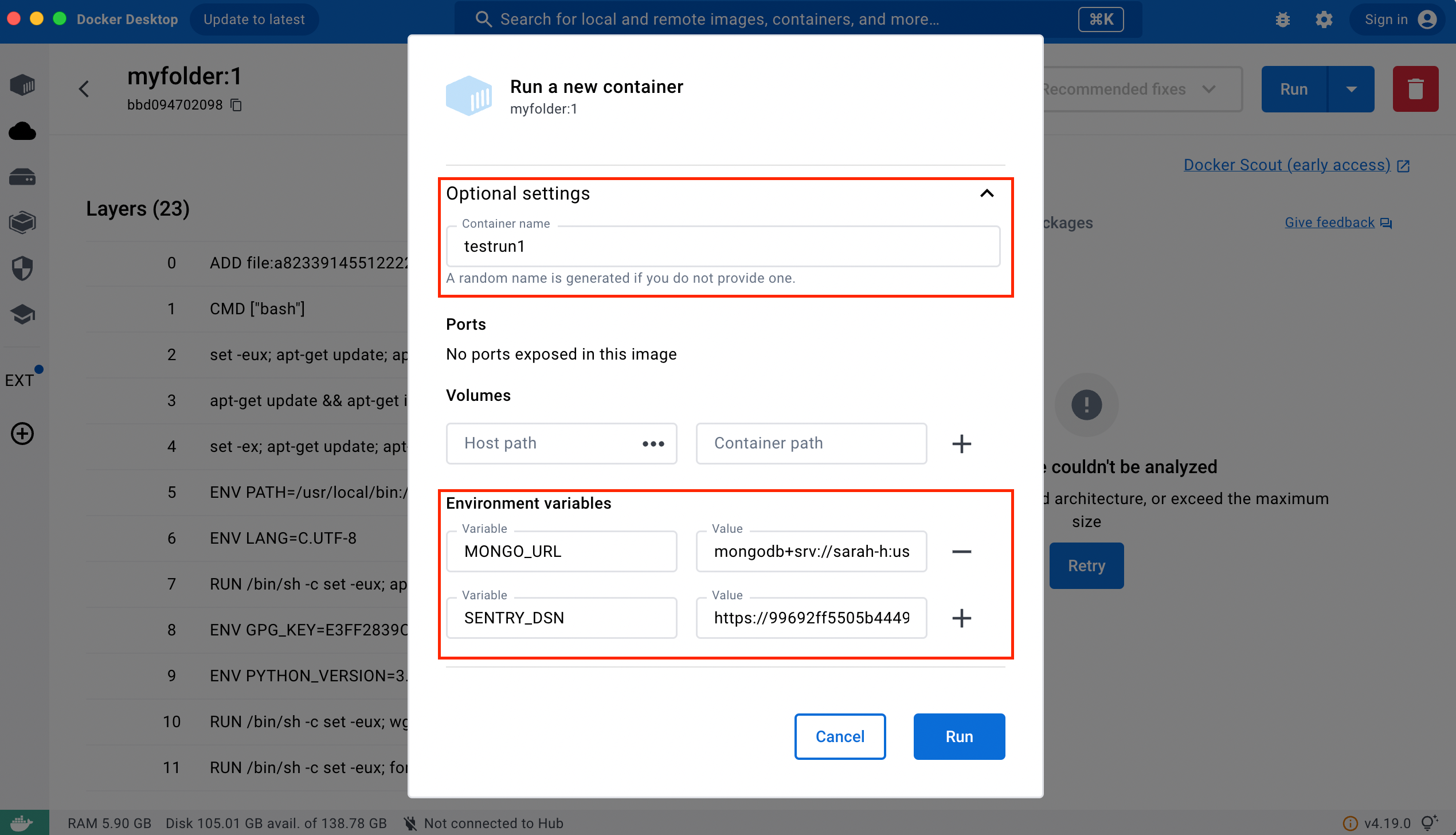Viewport: 1456px width, 835px height.
Task: Select layer 8 ENV GPG_KEY row
Action: tap(247, 630)
